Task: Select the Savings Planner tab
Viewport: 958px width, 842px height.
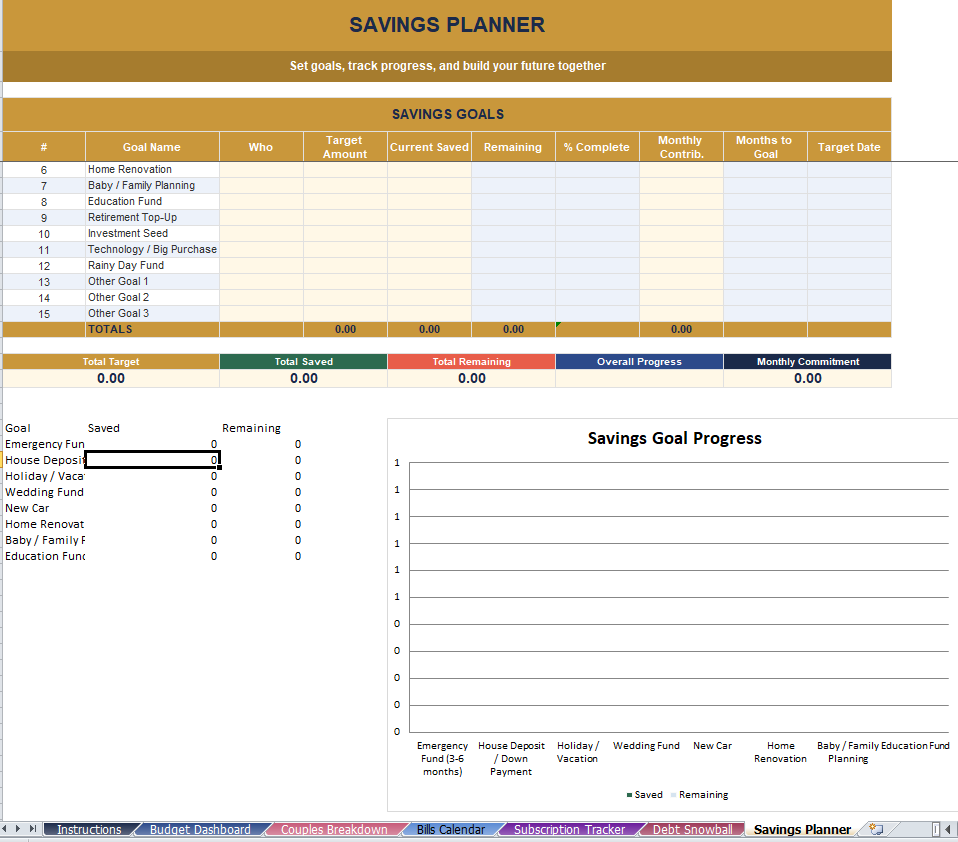Action: 802,829
